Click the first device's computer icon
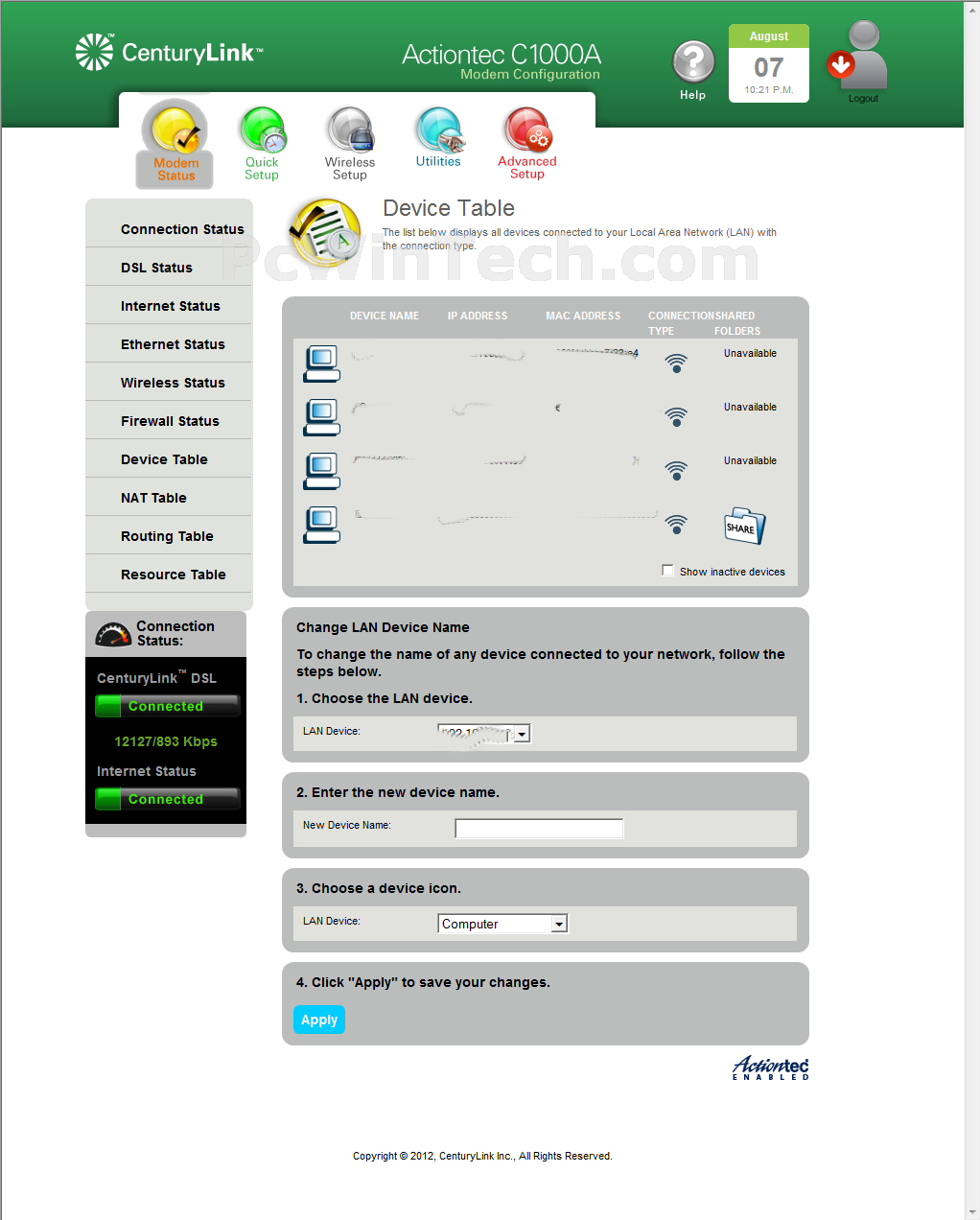Viewport: 980px width, 1220px height. (321, 364)
